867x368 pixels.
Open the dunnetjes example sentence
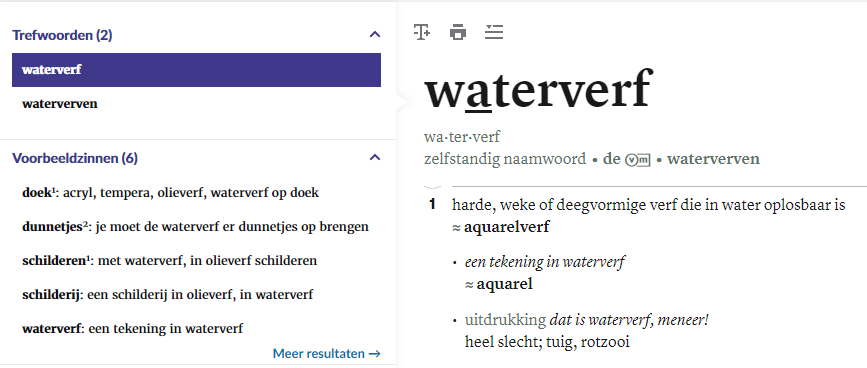[195, 227]
